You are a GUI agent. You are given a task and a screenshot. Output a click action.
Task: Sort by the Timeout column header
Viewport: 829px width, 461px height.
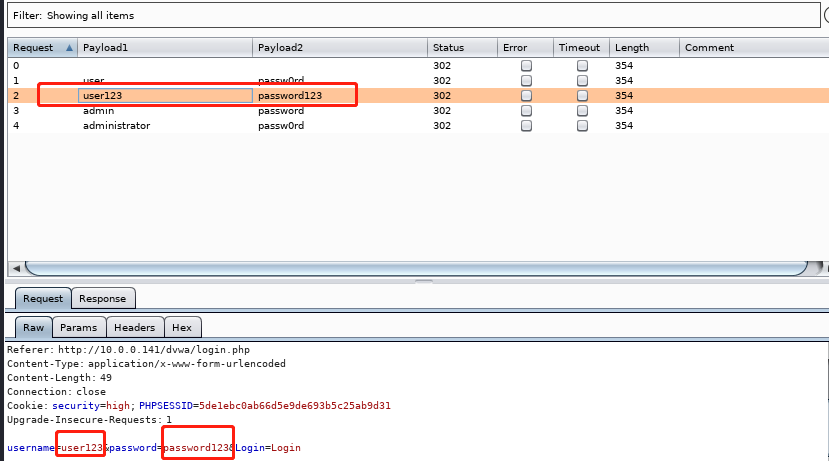pos(581,48)
